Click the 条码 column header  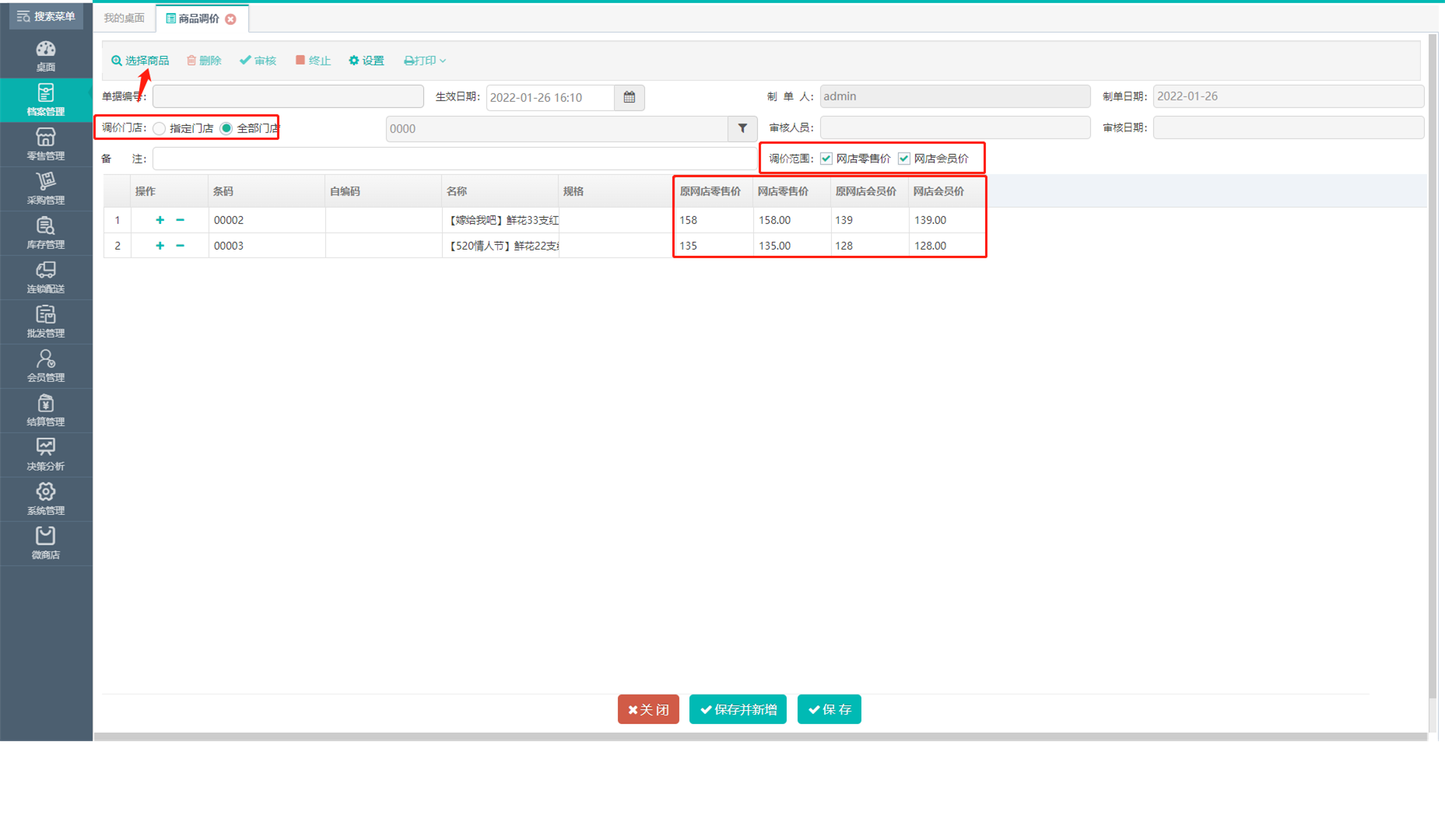(x=267, y=191)
